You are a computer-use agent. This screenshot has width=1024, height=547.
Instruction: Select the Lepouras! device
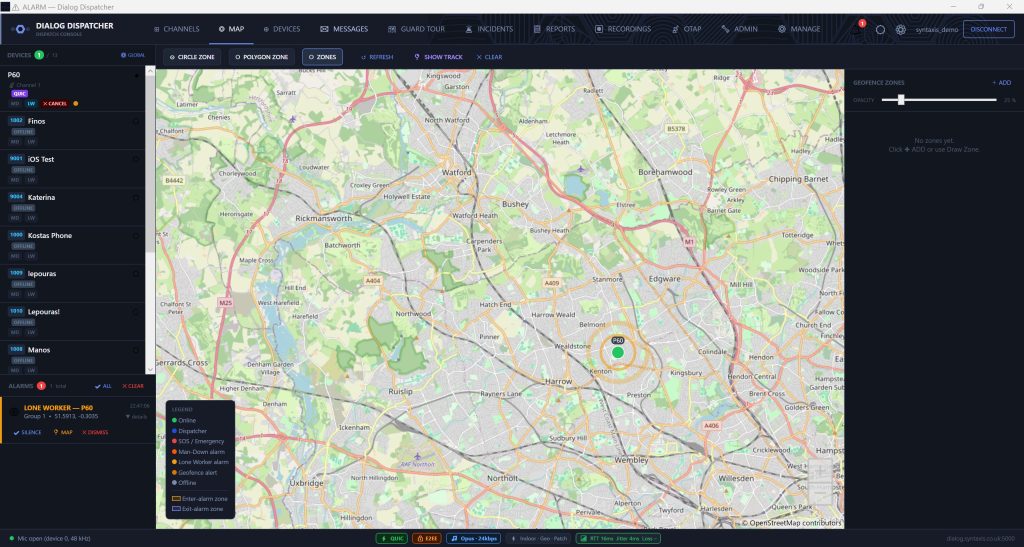[72, 321]
